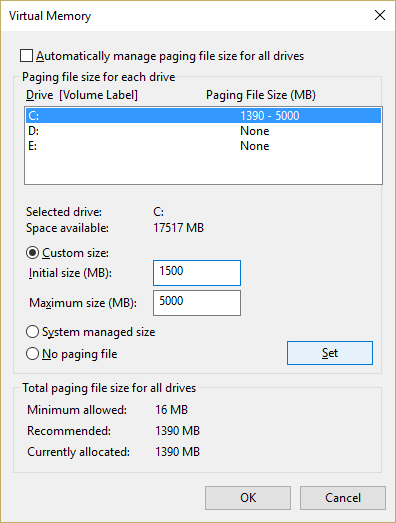Select the Custom size radio button
The image size is (396, 523).
[32, 253]
